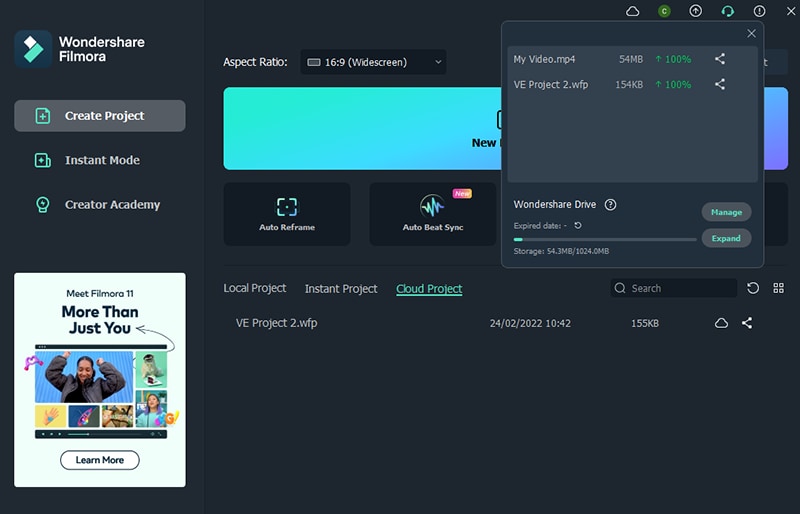Select My Video.mp4 in the upload list
The width and height of the screenshot is (800, 514).
(x=544, y=59)
